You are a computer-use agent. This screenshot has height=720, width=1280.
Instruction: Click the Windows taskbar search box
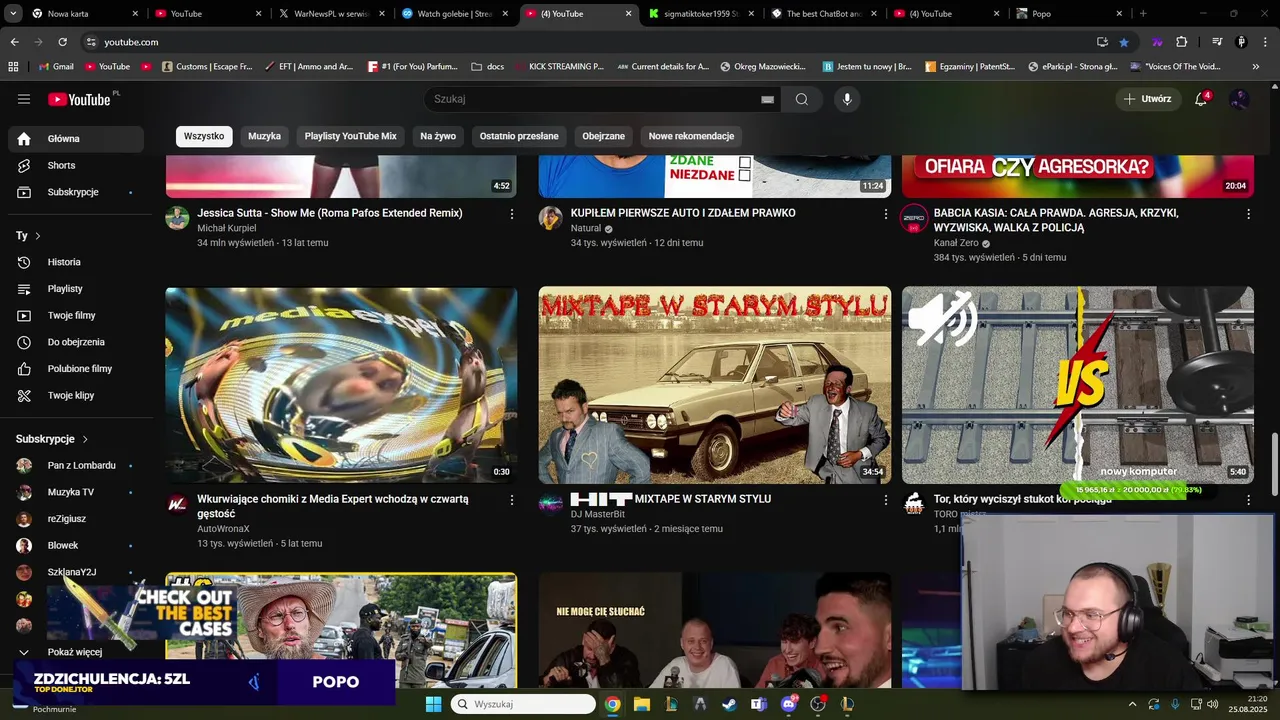click(x=522, y=704)
